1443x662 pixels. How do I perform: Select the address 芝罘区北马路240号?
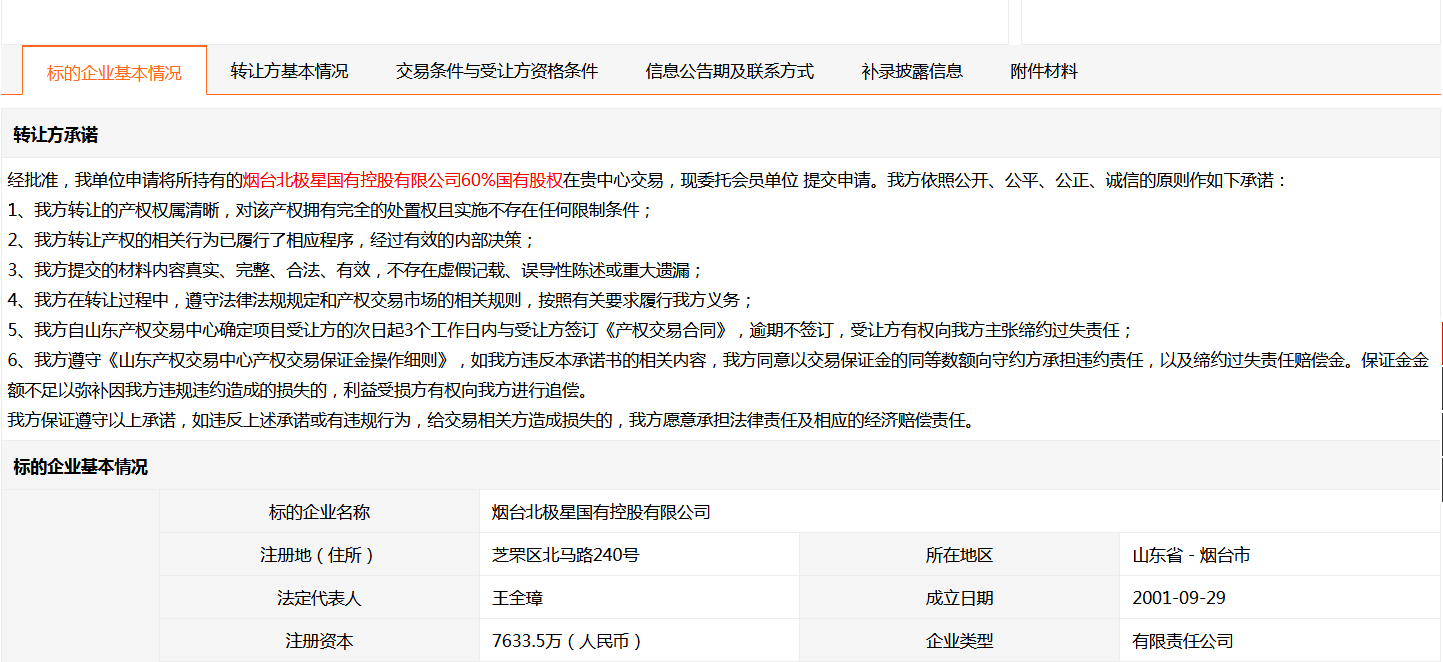tap(565, 555)
